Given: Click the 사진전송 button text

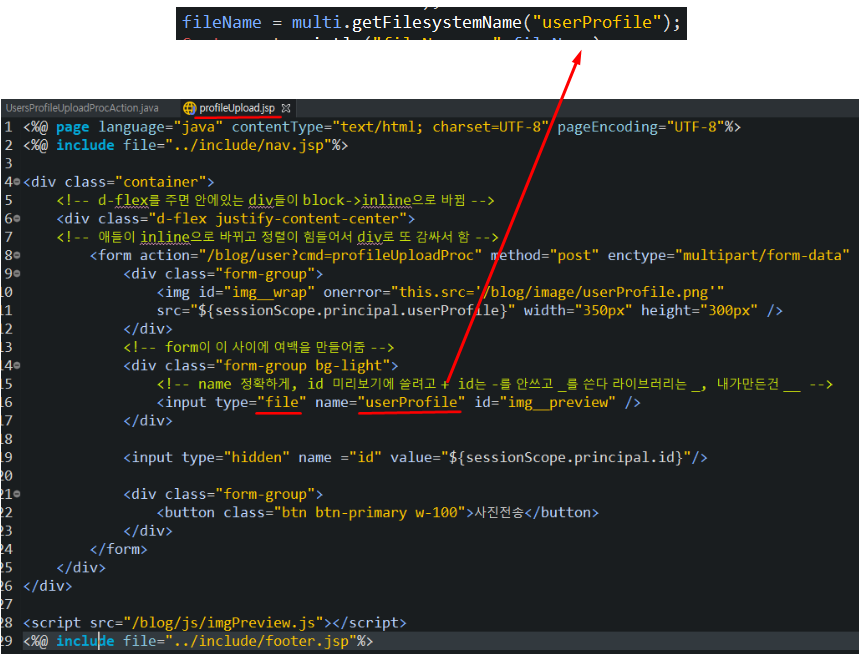Looking at the screenshot, I should (x=499, y=513).
